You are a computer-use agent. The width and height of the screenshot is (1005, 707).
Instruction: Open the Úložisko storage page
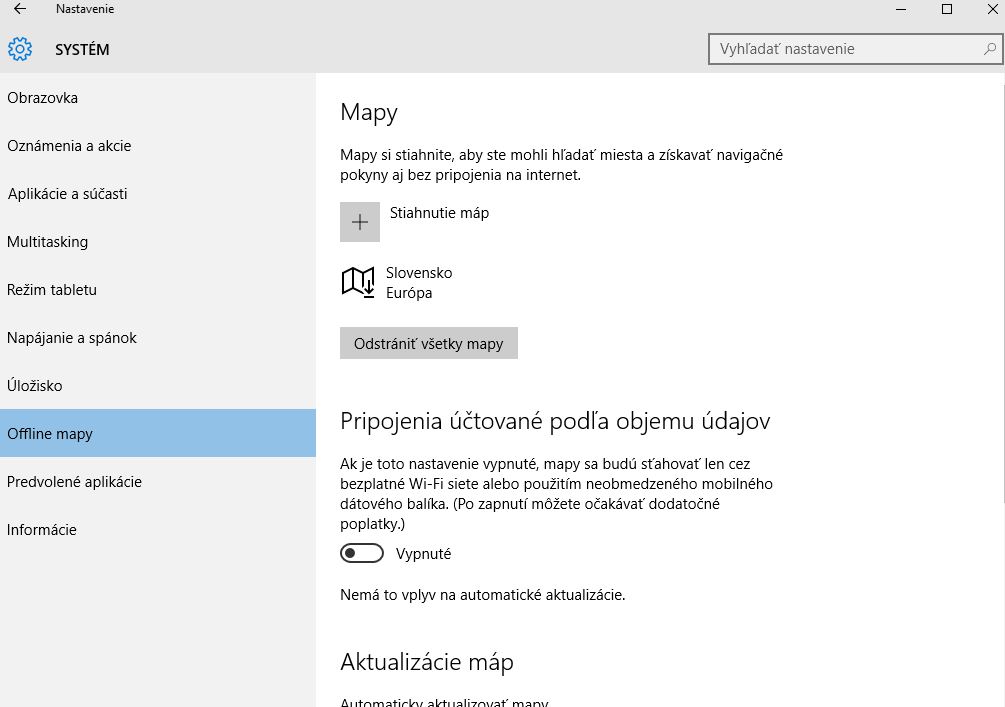[x=35, y=386]
